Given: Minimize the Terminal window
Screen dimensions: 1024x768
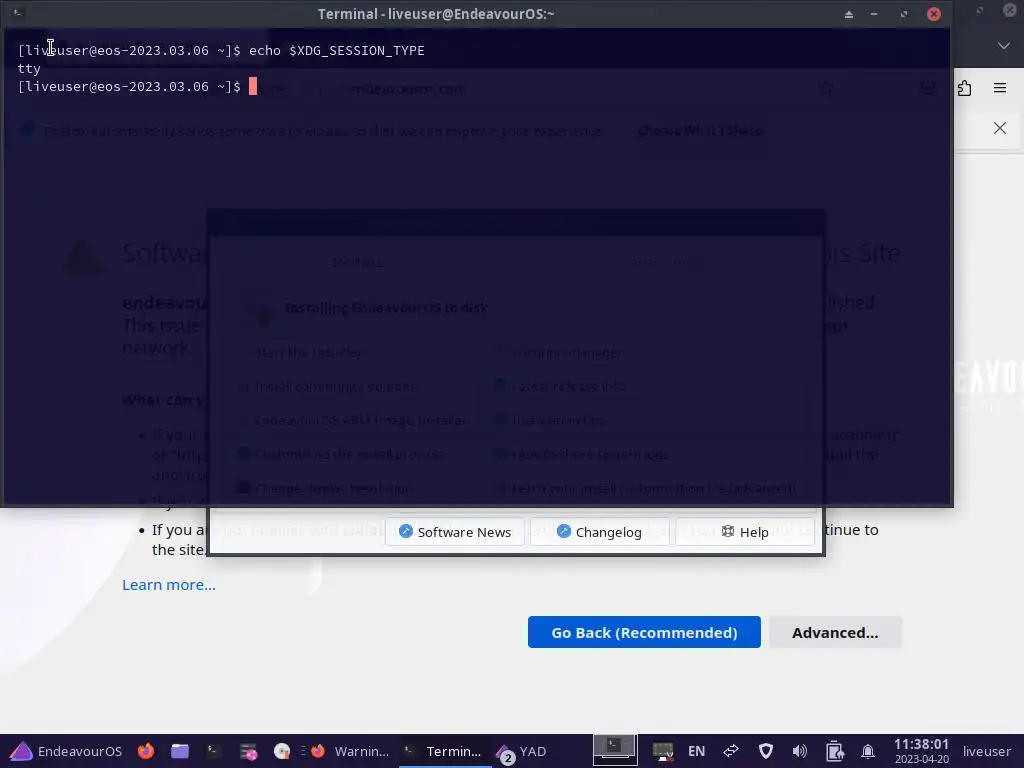Looking at the screenshot, I should [x=874, y=14].
